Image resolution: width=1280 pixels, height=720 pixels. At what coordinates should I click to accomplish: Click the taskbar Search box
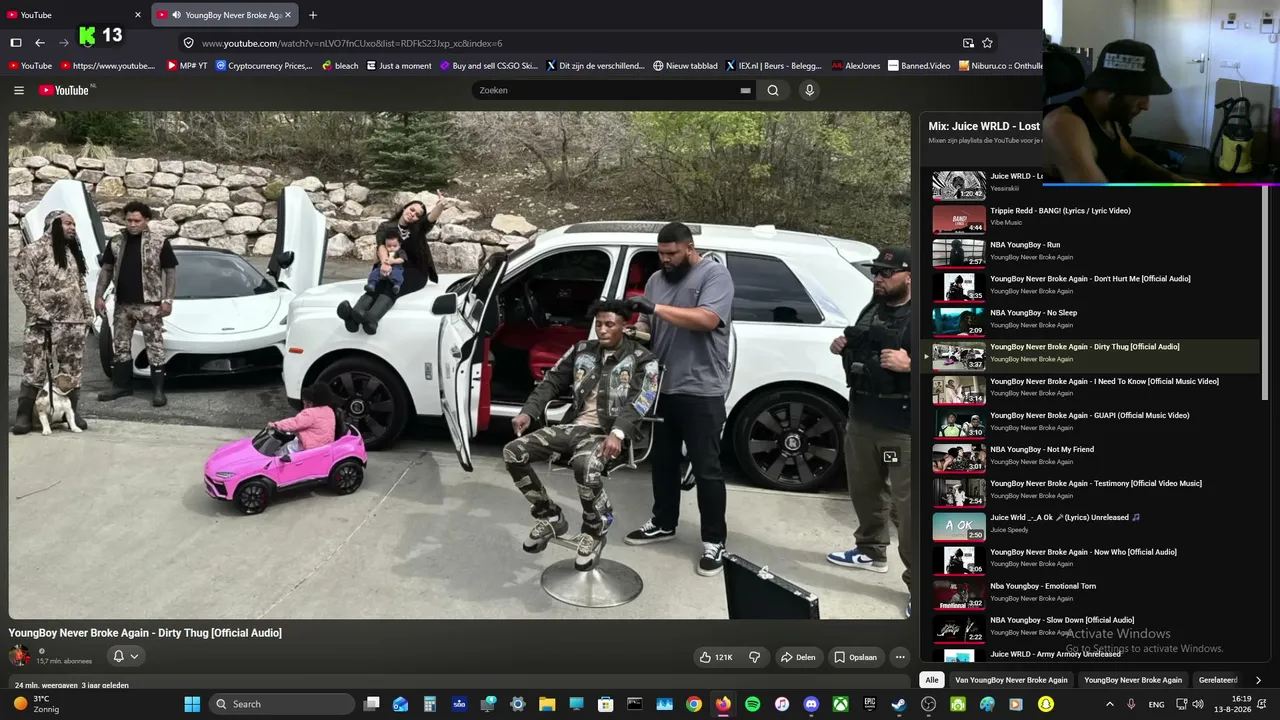click(283, 704)
